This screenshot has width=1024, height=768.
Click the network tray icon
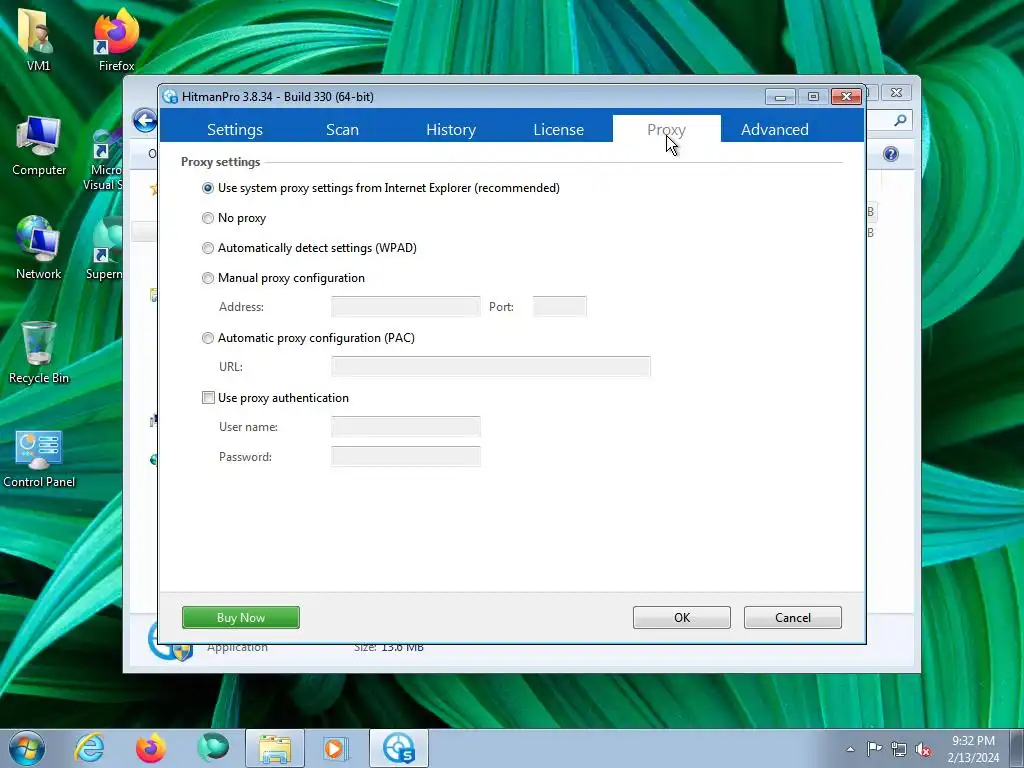(x=899, y=749)
